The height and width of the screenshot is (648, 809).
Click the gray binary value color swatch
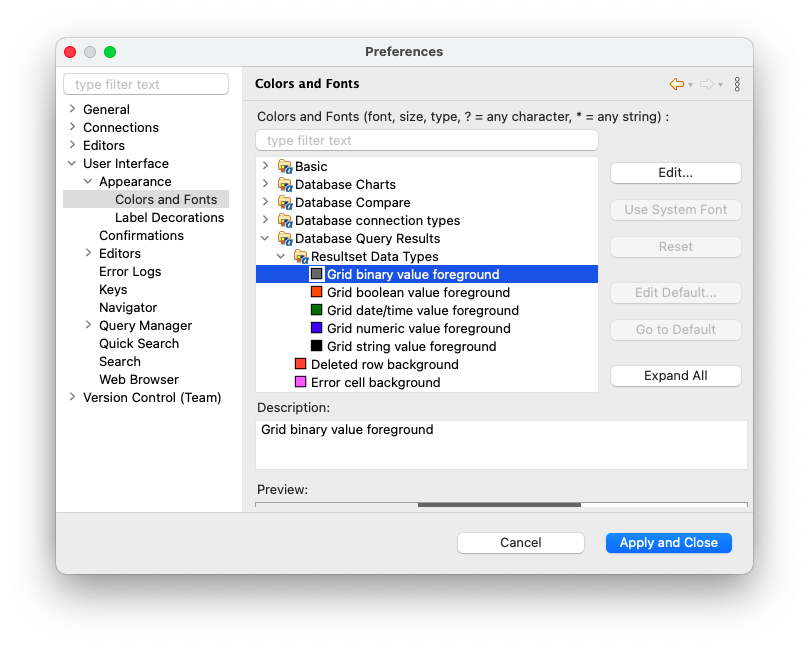[316, 274]
